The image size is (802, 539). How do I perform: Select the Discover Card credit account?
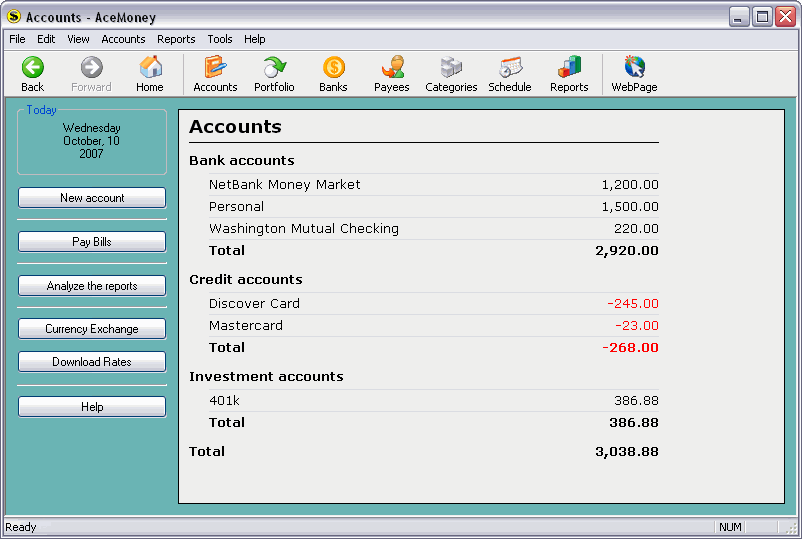coord(254,304)
